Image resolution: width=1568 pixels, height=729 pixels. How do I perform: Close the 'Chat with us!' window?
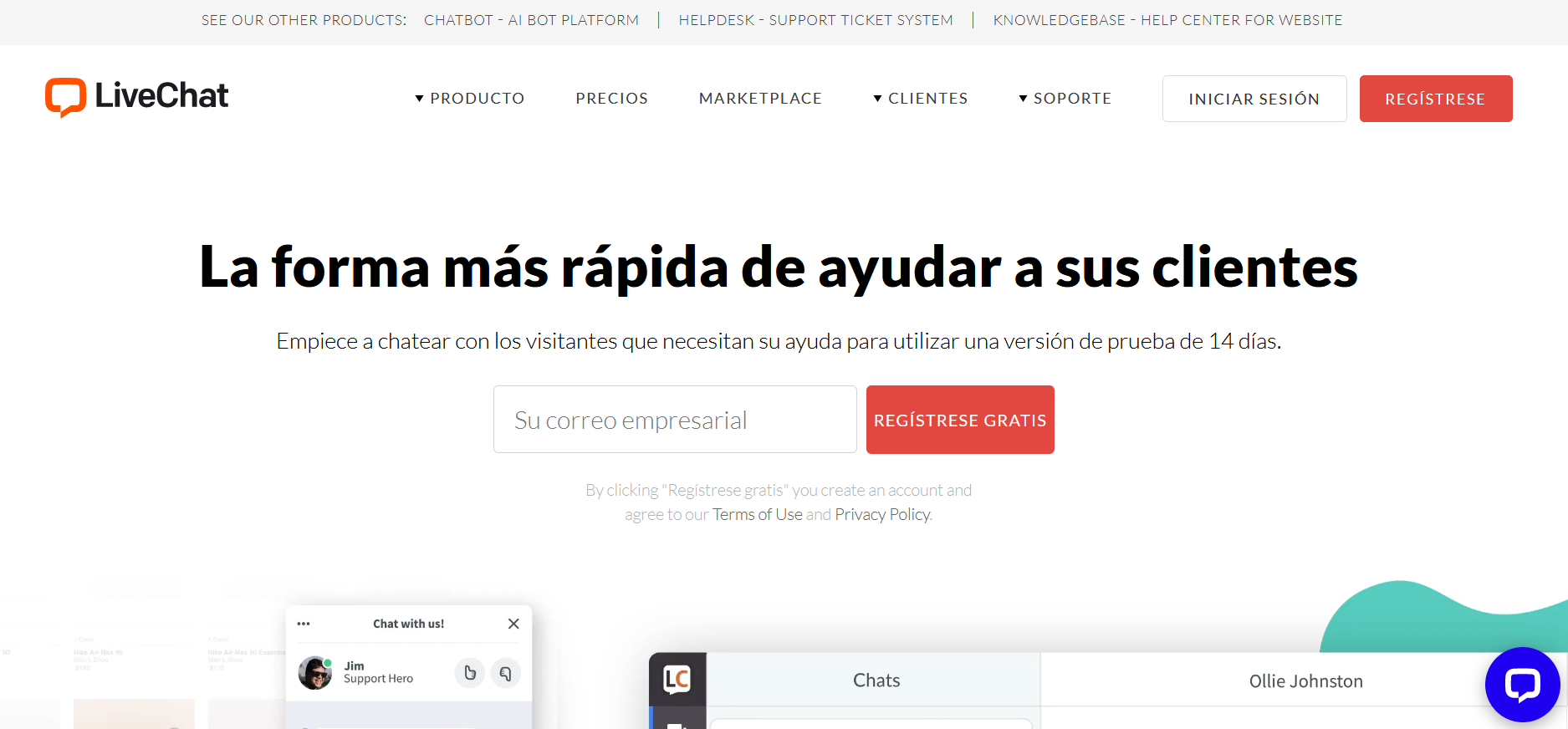coord(513,624)
